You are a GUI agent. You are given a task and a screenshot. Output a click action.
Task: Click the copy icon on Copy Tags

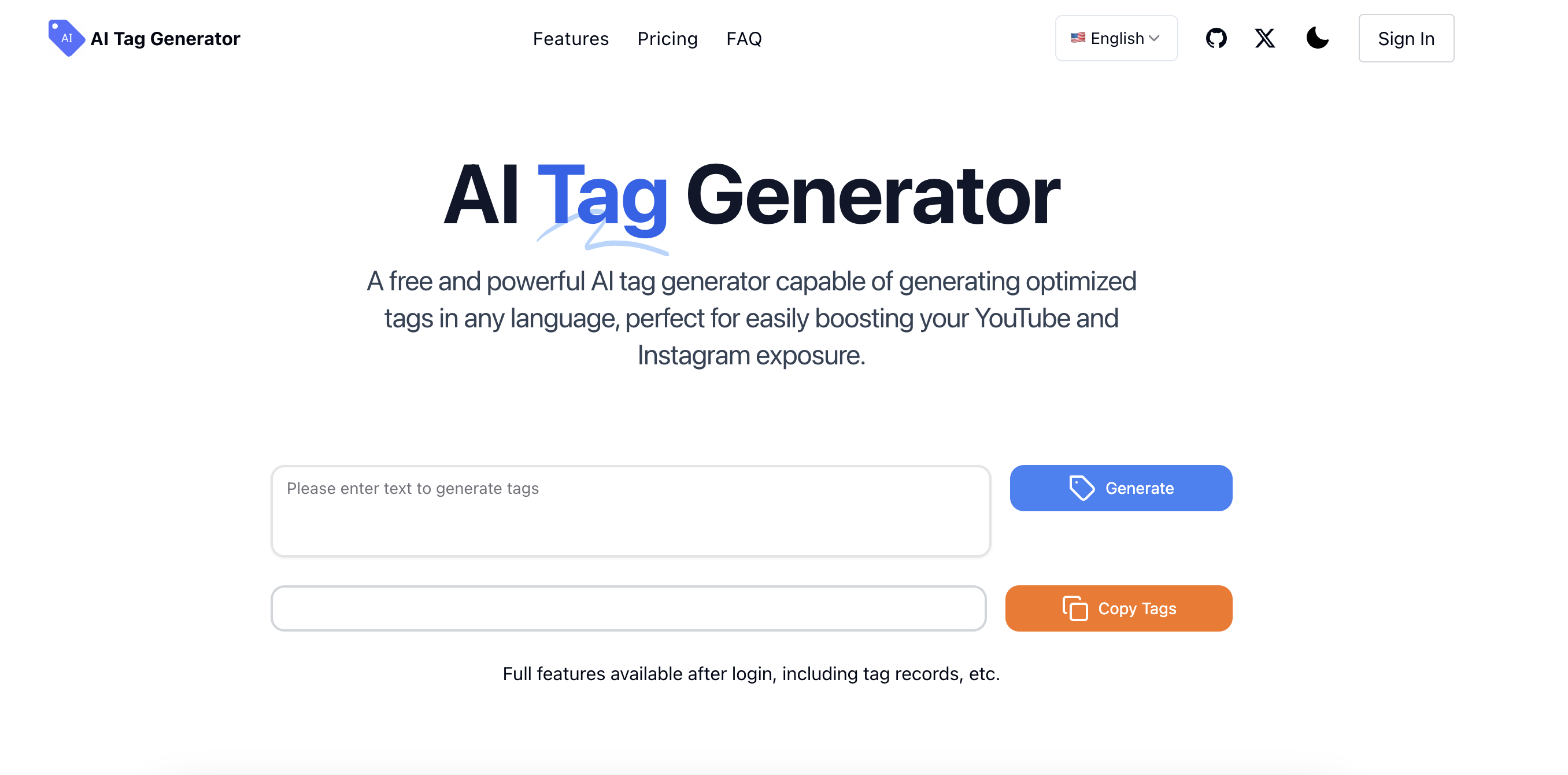1073,608
